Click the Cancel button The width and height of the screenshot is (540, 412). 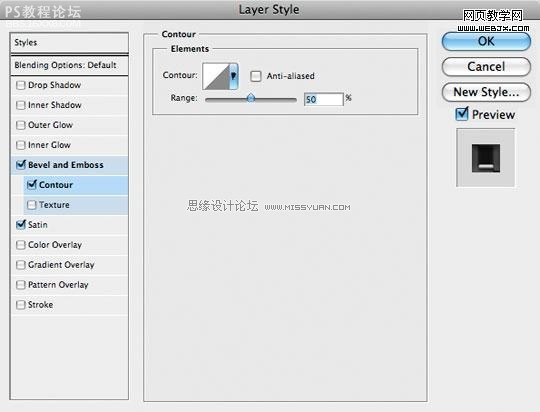[486, 66]
